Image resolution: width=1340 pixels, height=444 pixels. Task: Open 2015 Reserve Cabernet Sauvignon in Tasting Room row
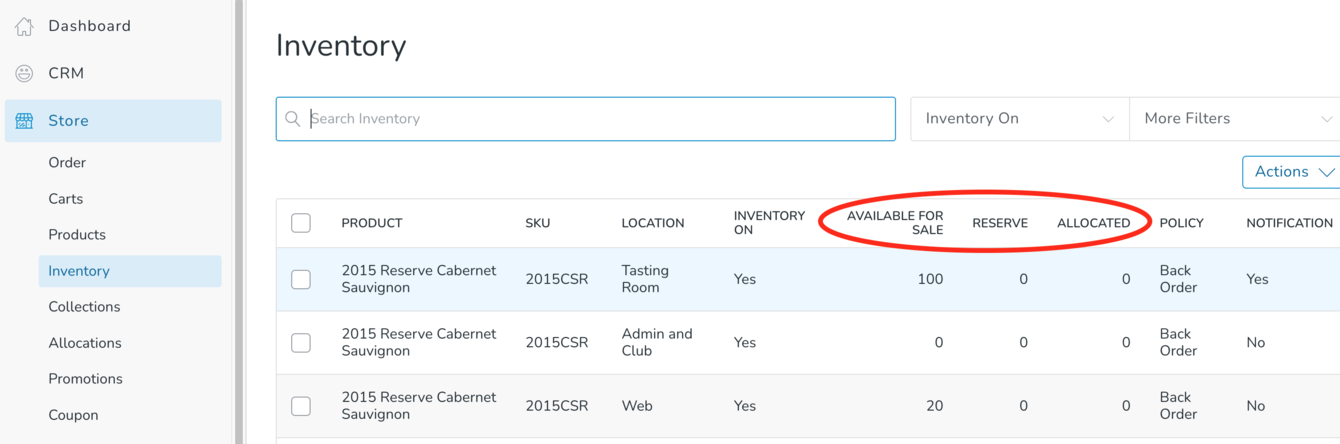(x=419, y=279)
